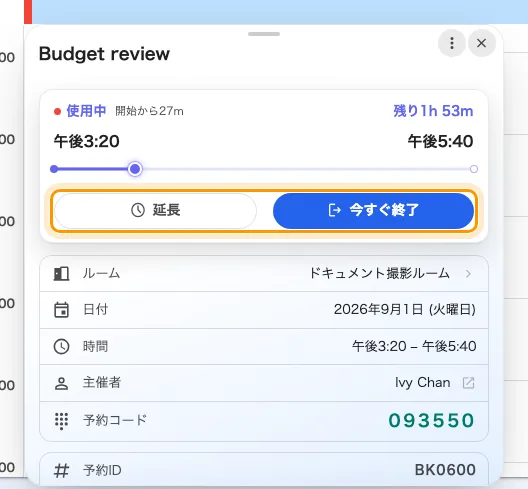
Task: Click the clock icon in 延長 button
Action: pos(138,210)
